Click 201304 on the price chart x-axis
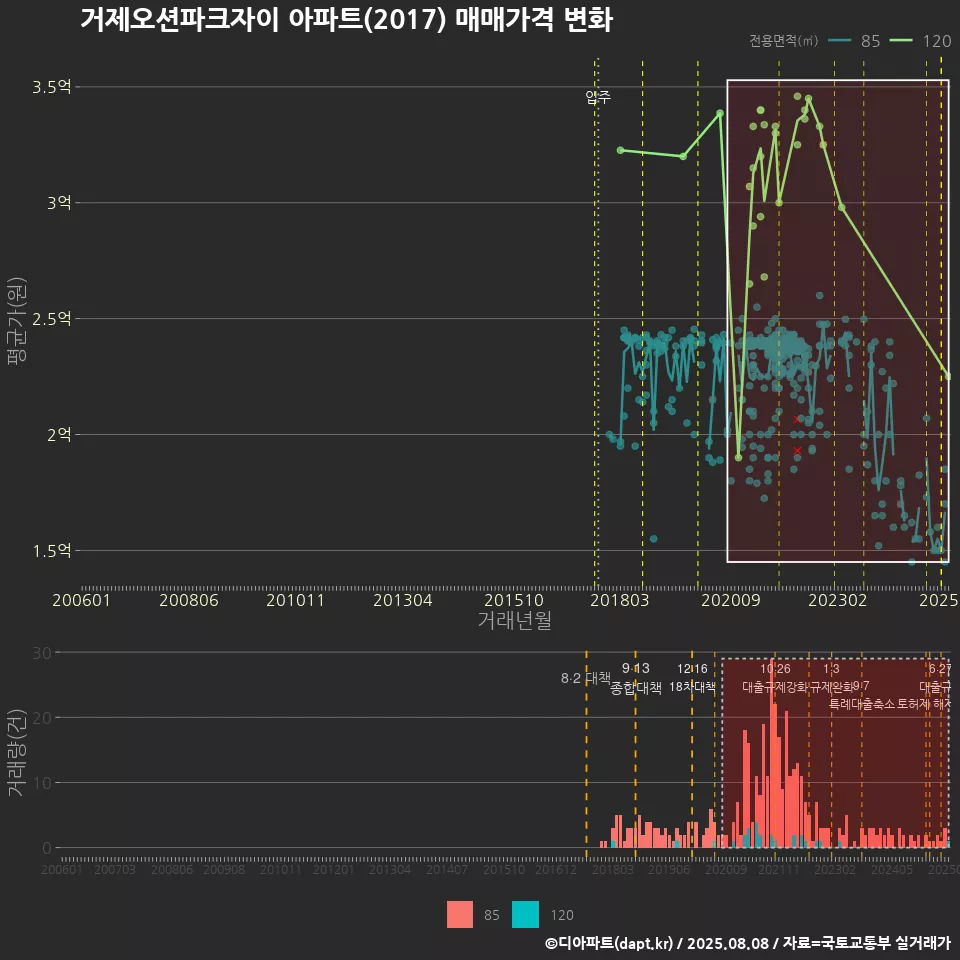960x960 pixels. pos(403,600)
